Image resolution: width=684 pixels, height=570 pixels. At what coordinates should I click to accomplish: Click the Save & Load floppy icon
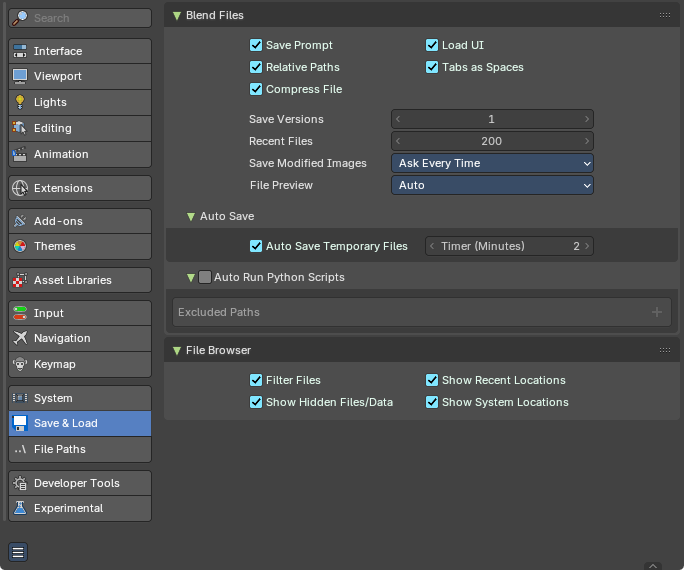pos(20,423)
